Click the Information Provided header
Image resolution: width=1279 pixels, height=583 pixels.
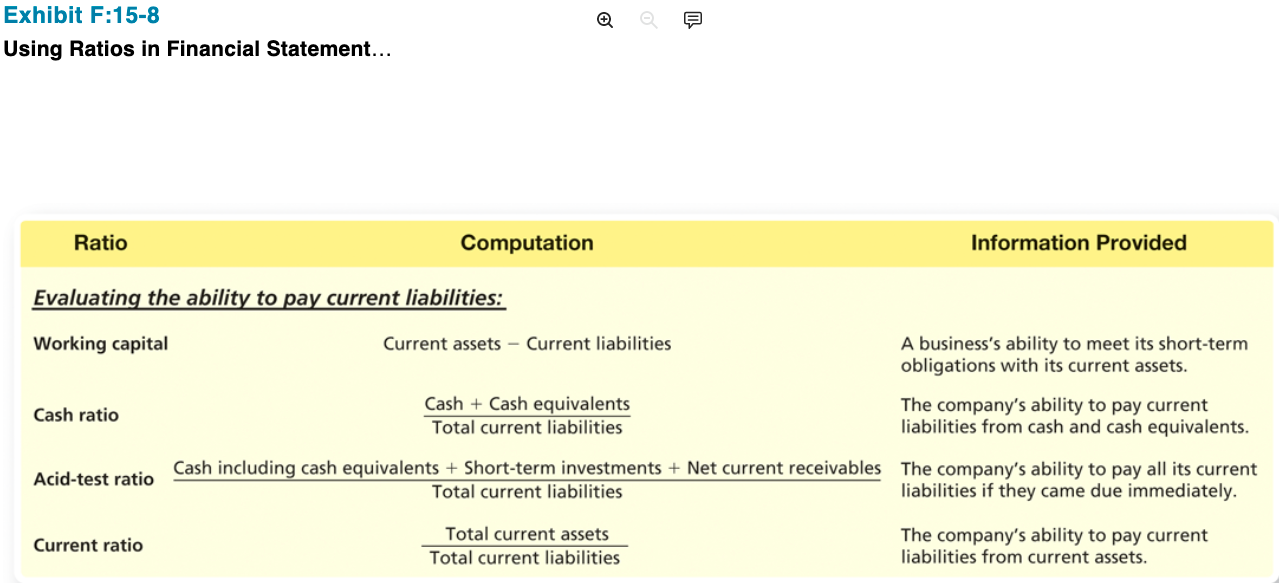click(1079, 243)
